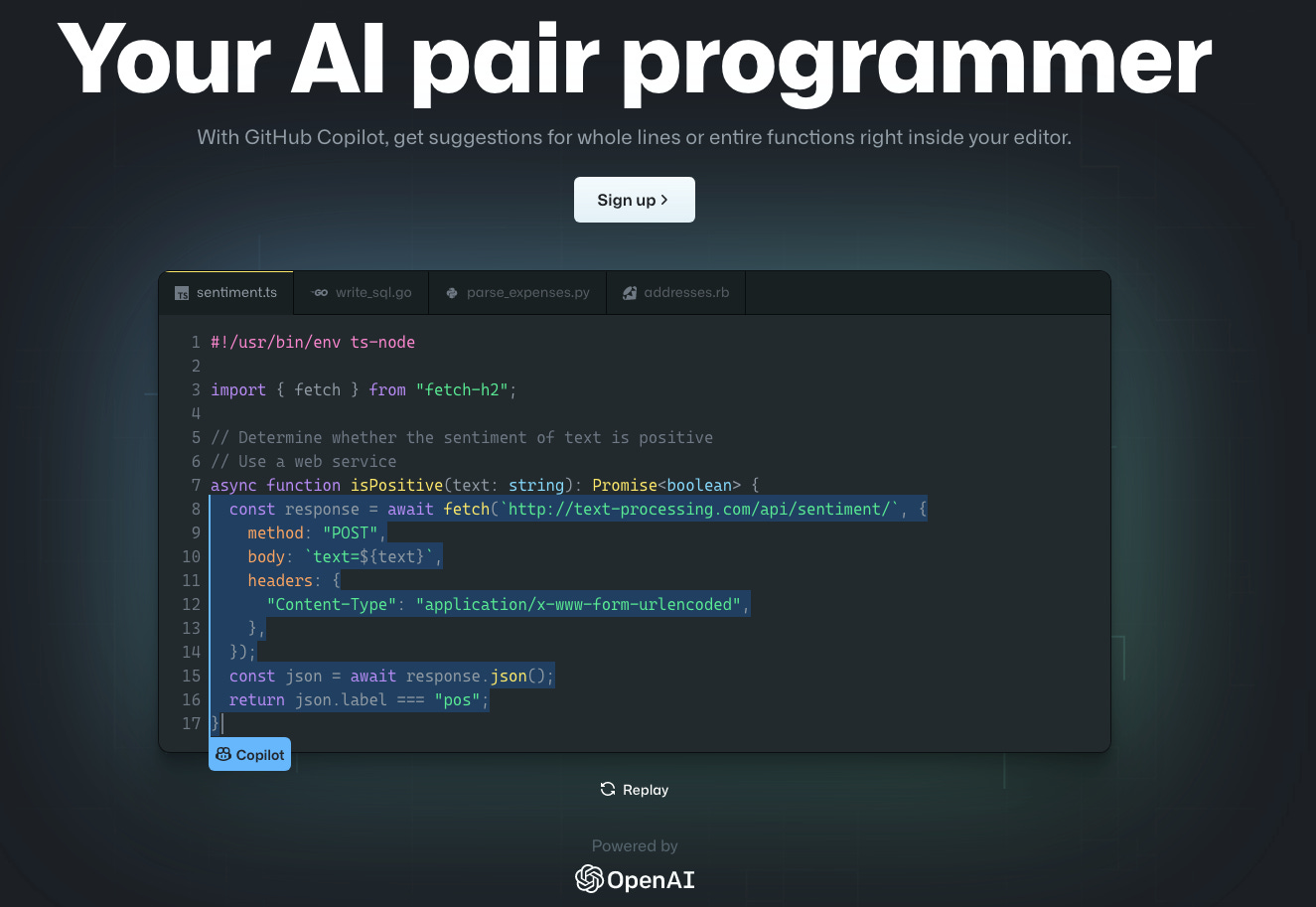The image size is (1316, 907).
Task: Click the Promise<boolean> return type
Action: click(x=666, y=485)
